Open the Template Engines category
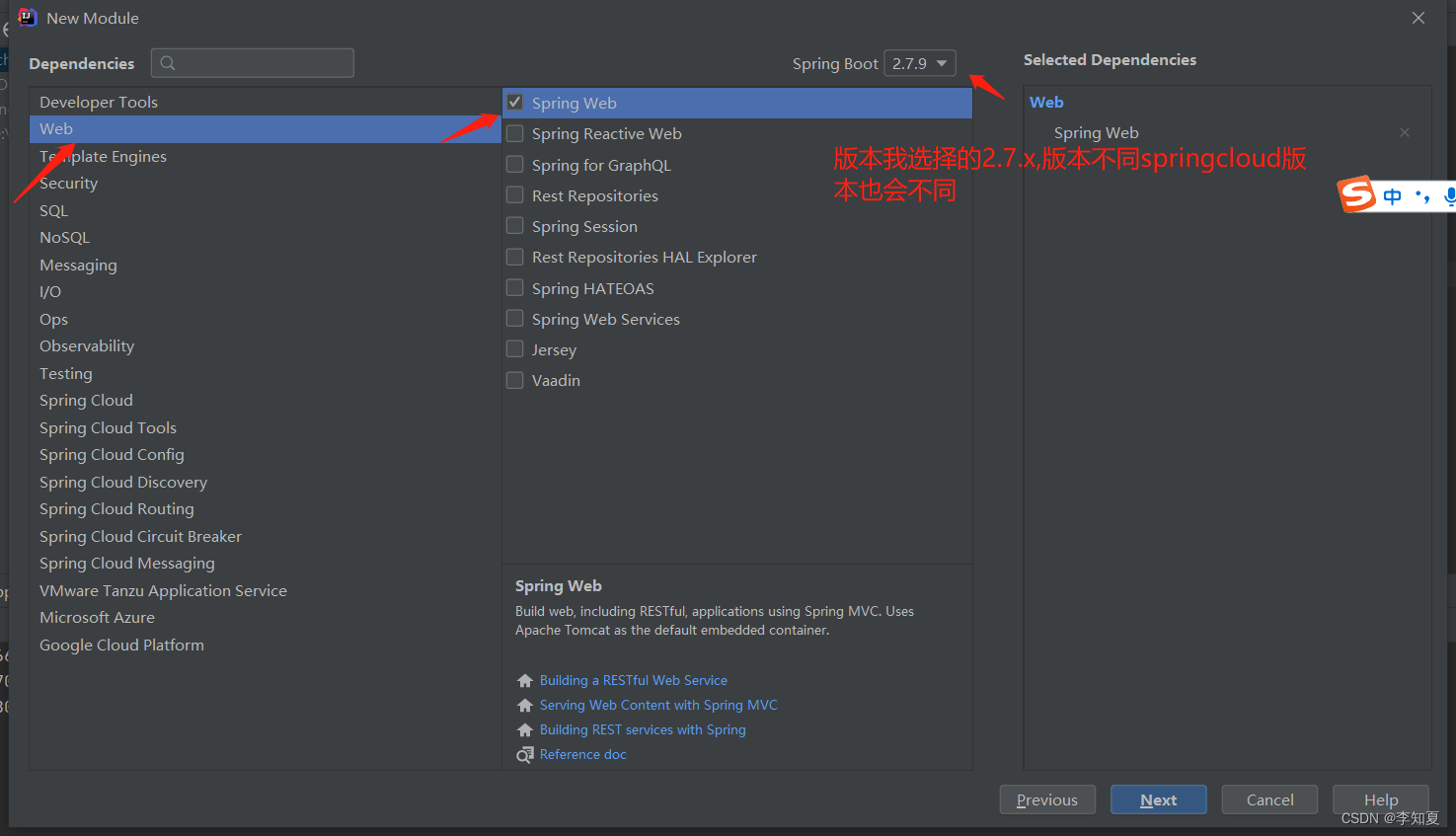This screenshot has height=836, width=1456. pos(266,156)
